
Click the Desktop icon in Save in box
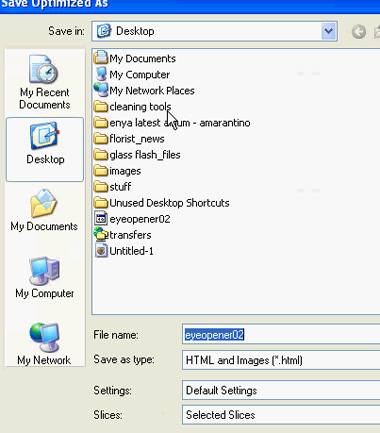(104, 31)
